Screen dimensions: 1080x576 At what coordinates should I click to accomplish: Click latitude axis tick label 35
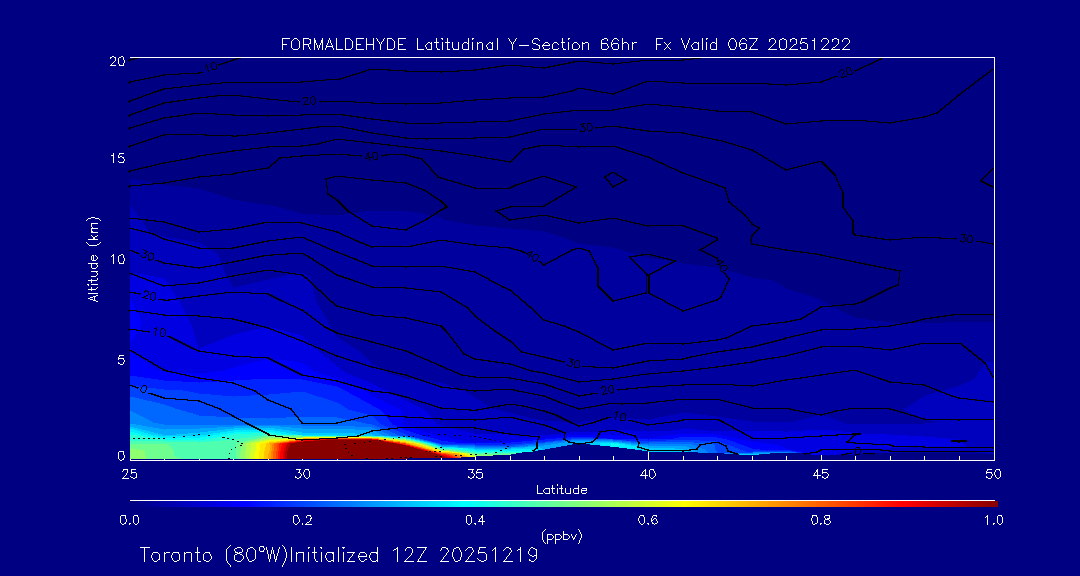(x=475, y=474)
